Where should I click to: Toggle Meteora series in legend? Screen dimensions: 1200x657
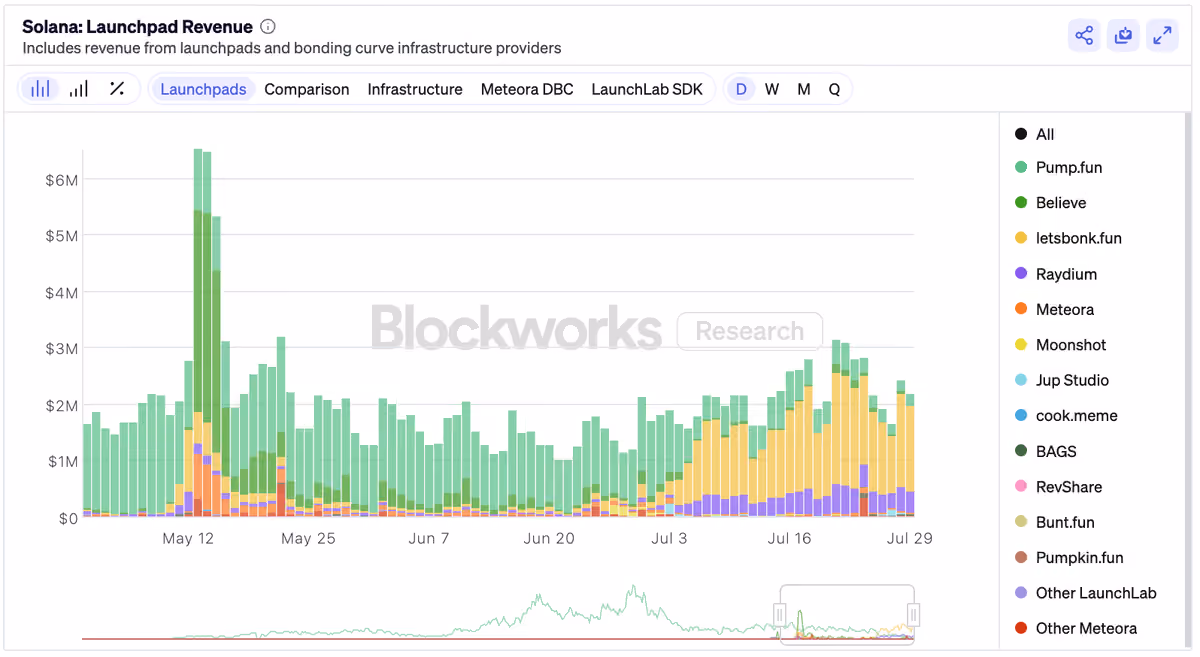point(1054,309)
